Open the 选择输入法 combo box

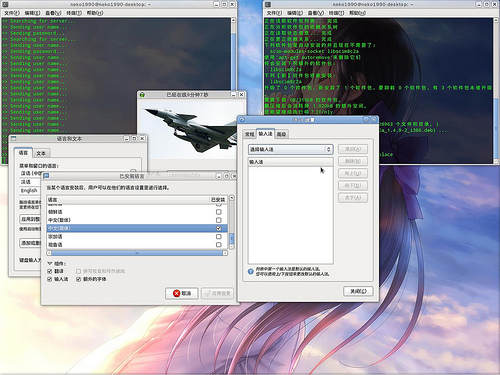(x=290, y=149)
